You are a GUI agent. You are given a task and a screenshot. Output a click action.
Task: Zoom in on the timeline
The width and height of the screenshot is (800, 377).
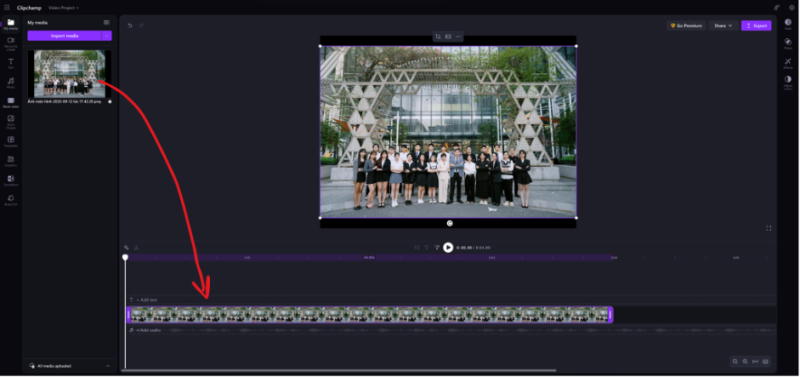[745, 362]
